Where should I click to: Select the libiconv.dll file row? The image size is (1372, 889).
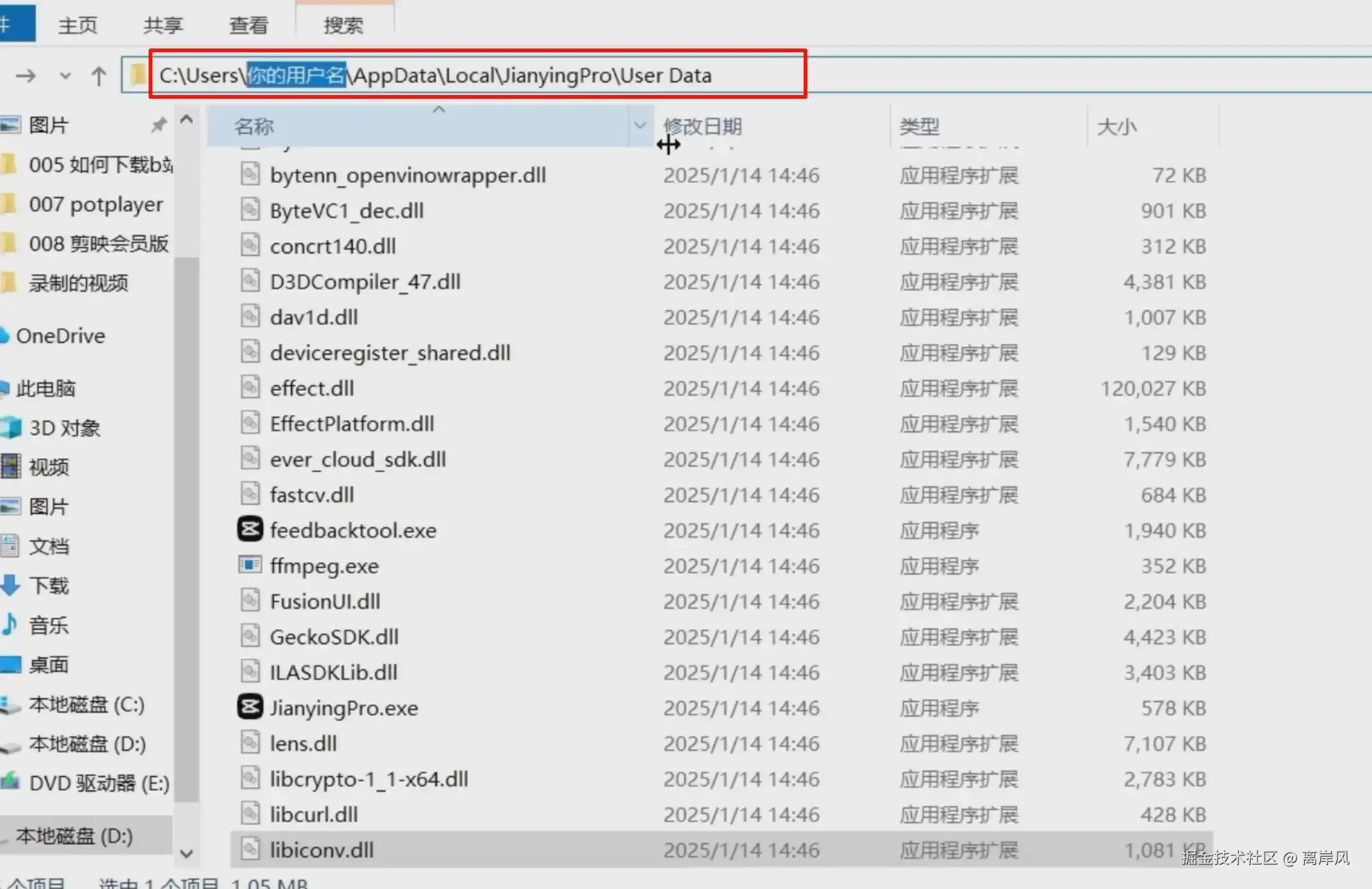322,850
